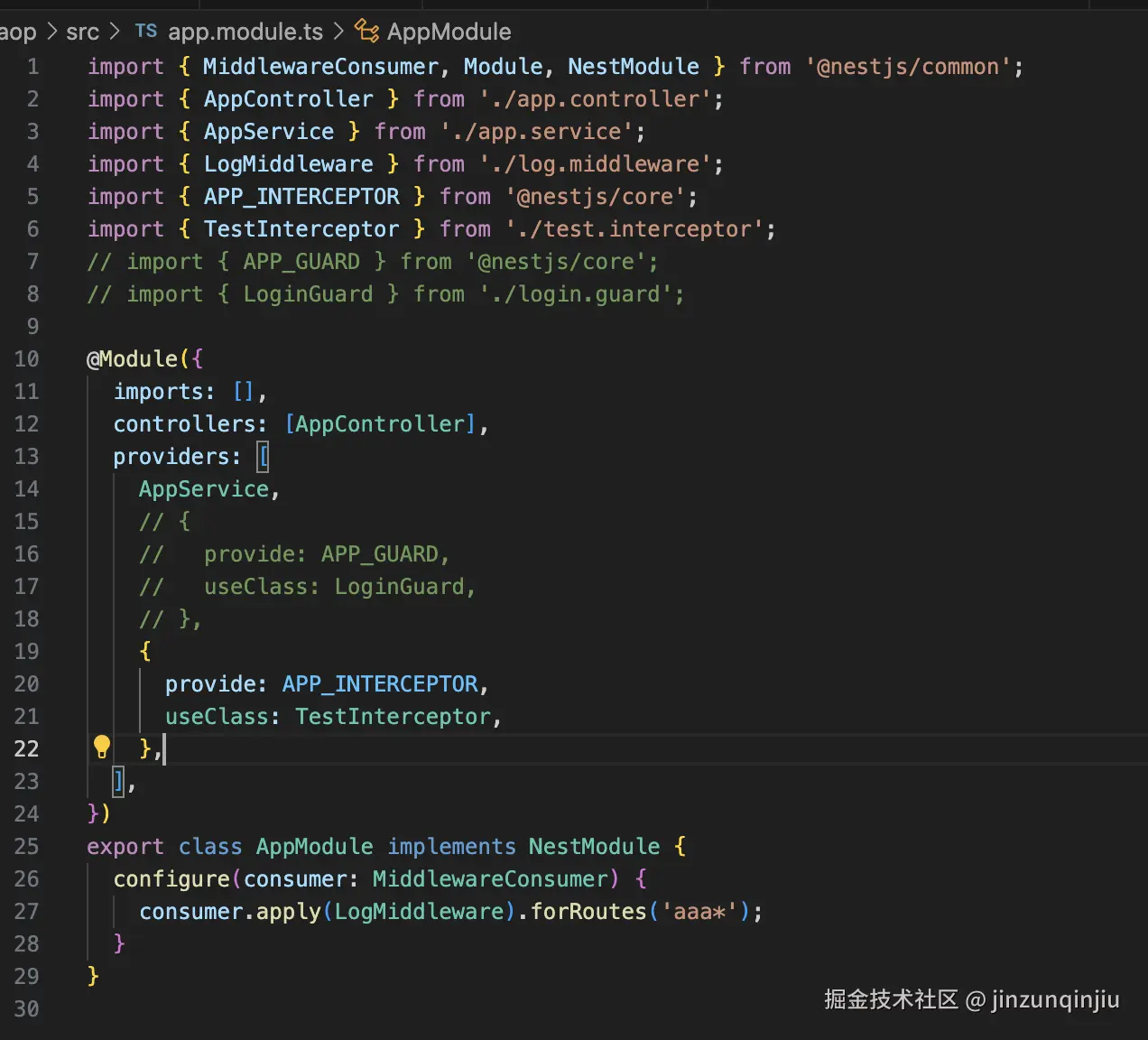Click 'forRoutes' method call

pyautogui.click(x=588, y=911)
